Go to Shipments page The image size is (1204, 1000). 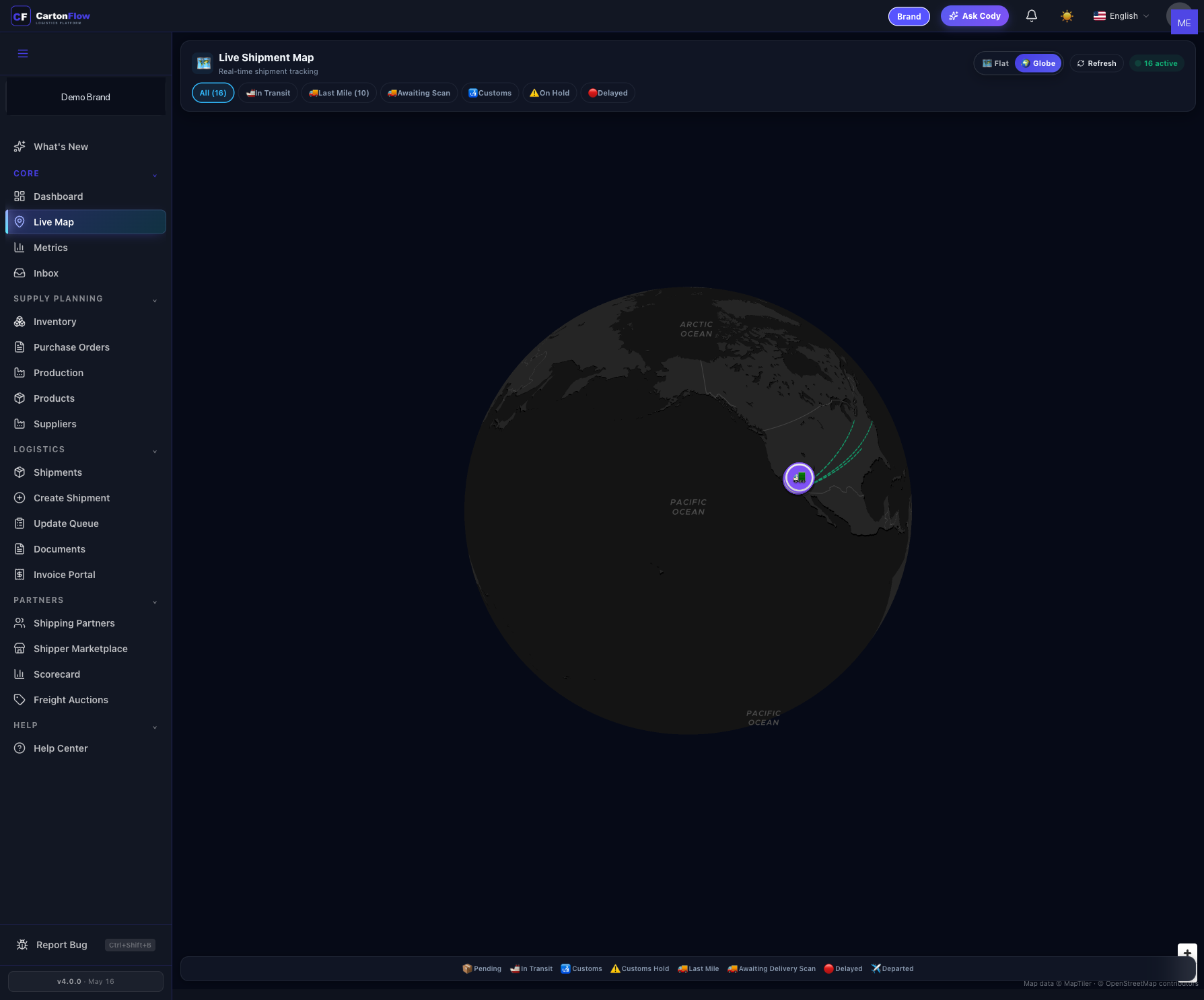coord(85,472)
